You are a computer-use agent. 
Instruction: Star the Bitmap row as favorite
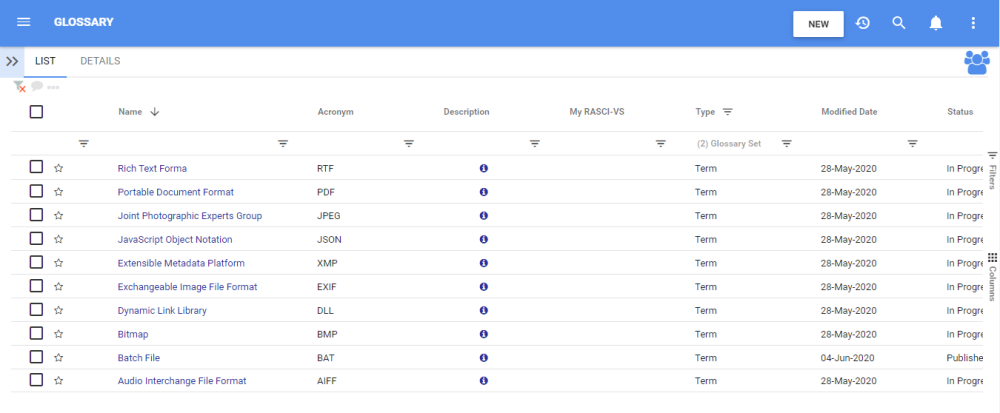[59, 334]
